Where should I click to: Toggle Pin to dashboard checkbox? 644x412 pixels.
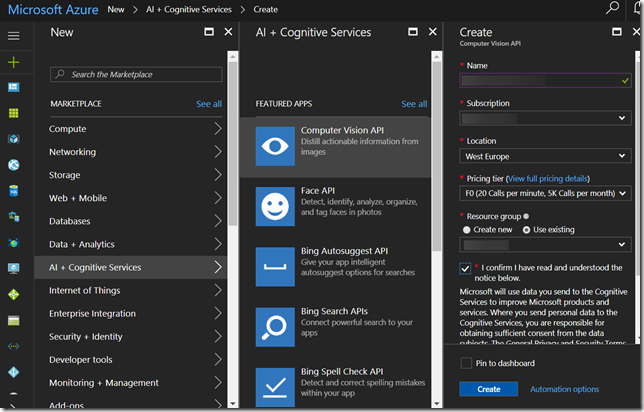tap(467, 363)
